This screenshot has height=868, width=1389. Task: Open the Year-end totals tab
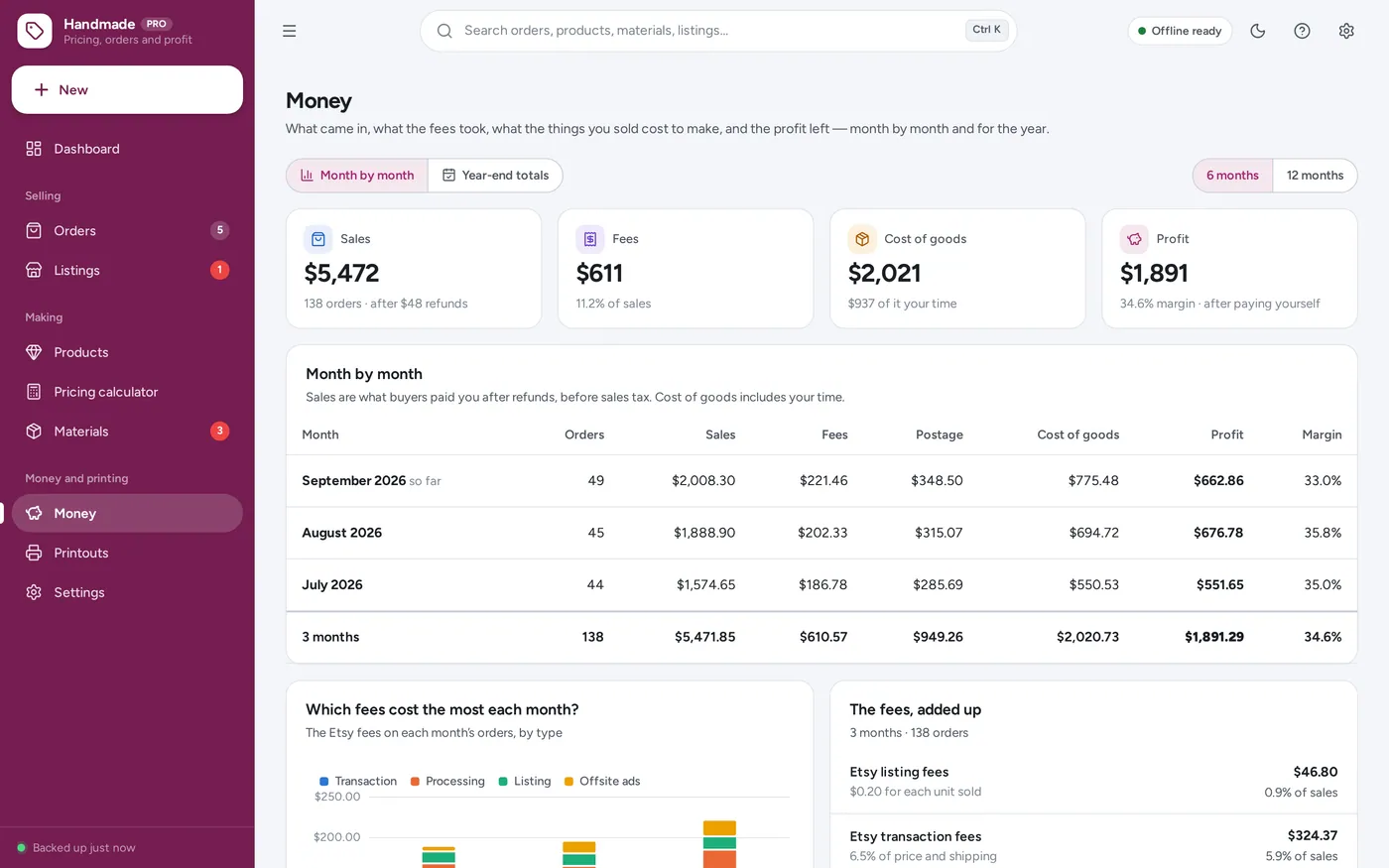[495, 176]
